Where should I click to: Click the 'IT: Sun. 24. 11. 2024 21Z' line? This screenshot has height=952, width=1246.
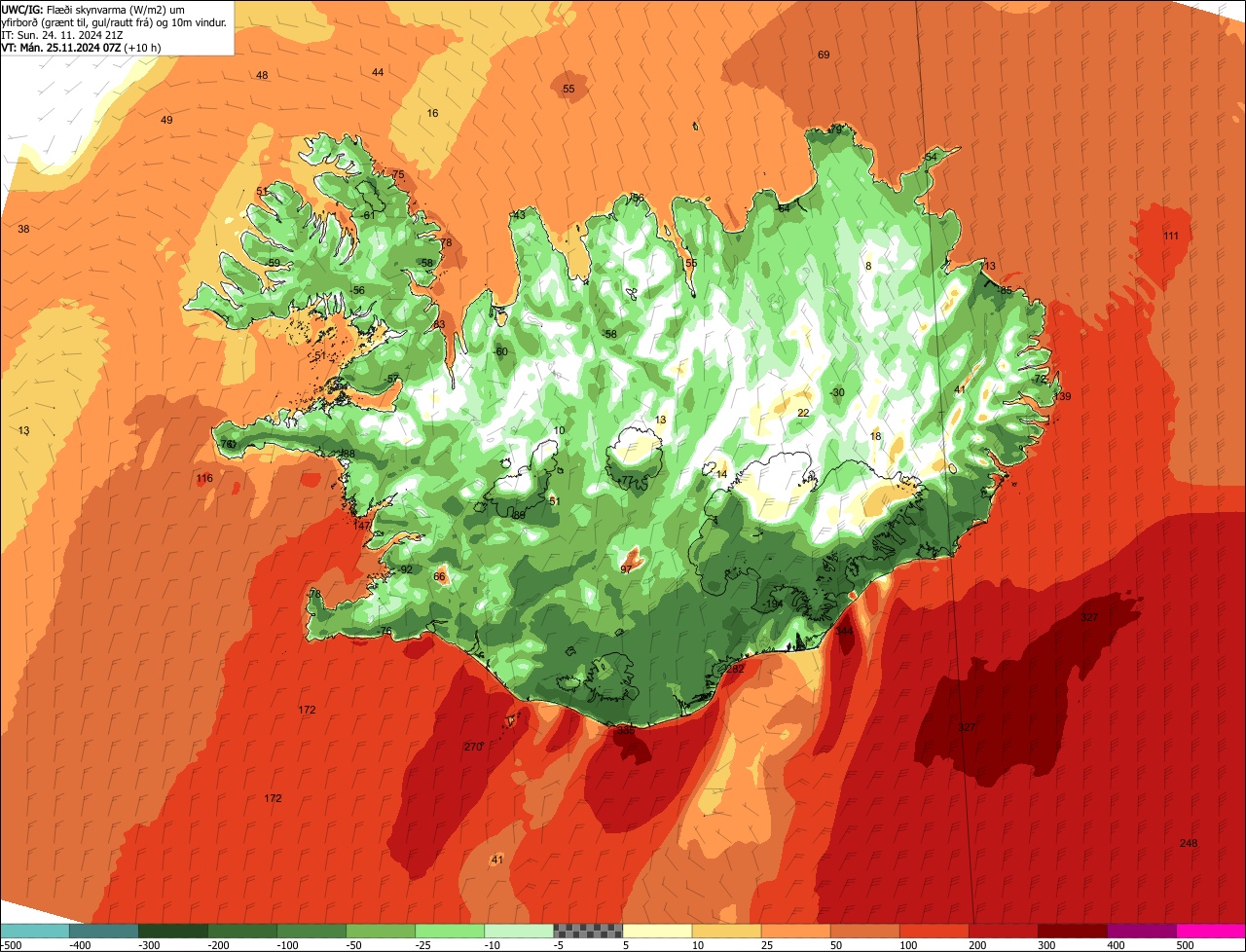(x=62, y=34)
